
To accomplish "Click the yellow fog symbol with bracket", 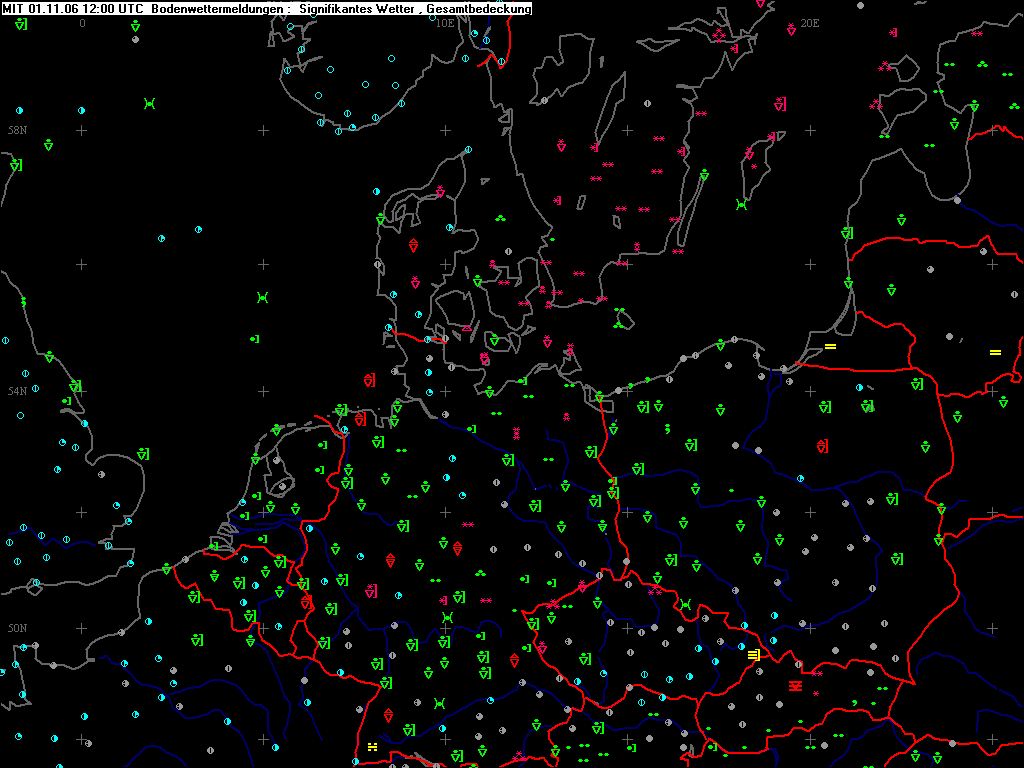I will pyautogui.click(x=754, y=654).
